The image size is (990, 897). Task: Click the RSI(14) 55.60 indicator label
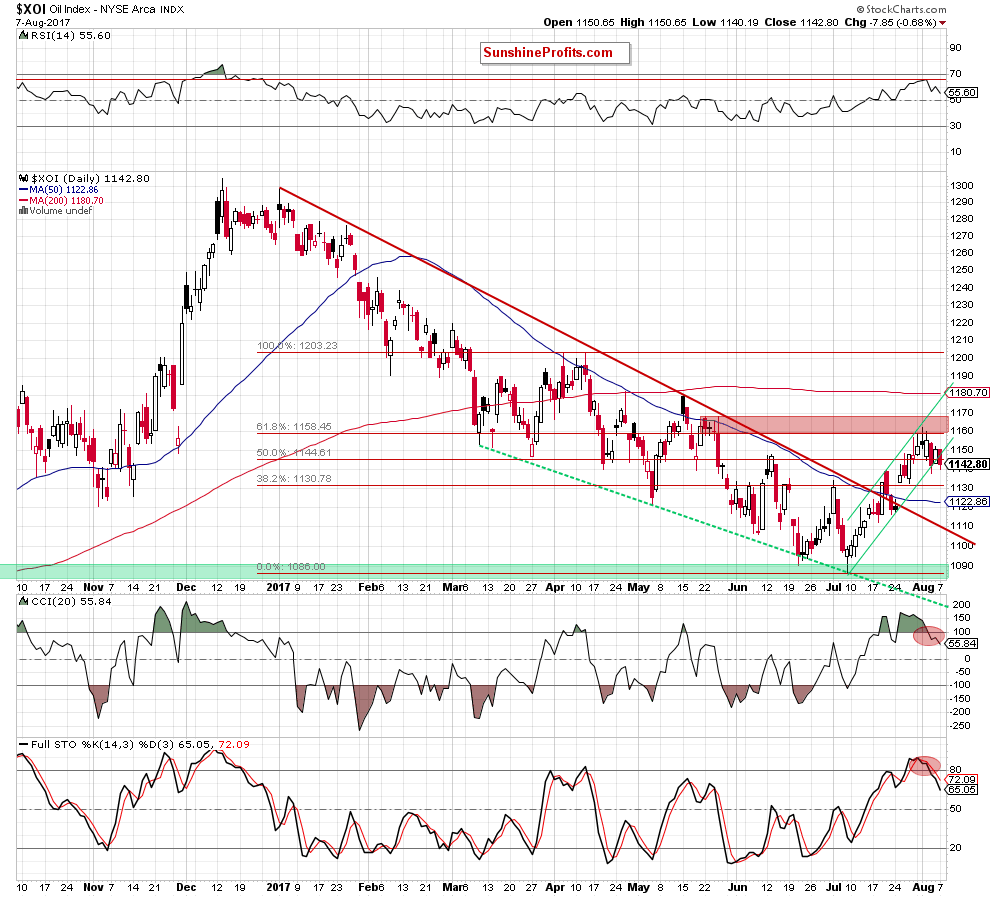pyautogui.click(x=65, y=35)
